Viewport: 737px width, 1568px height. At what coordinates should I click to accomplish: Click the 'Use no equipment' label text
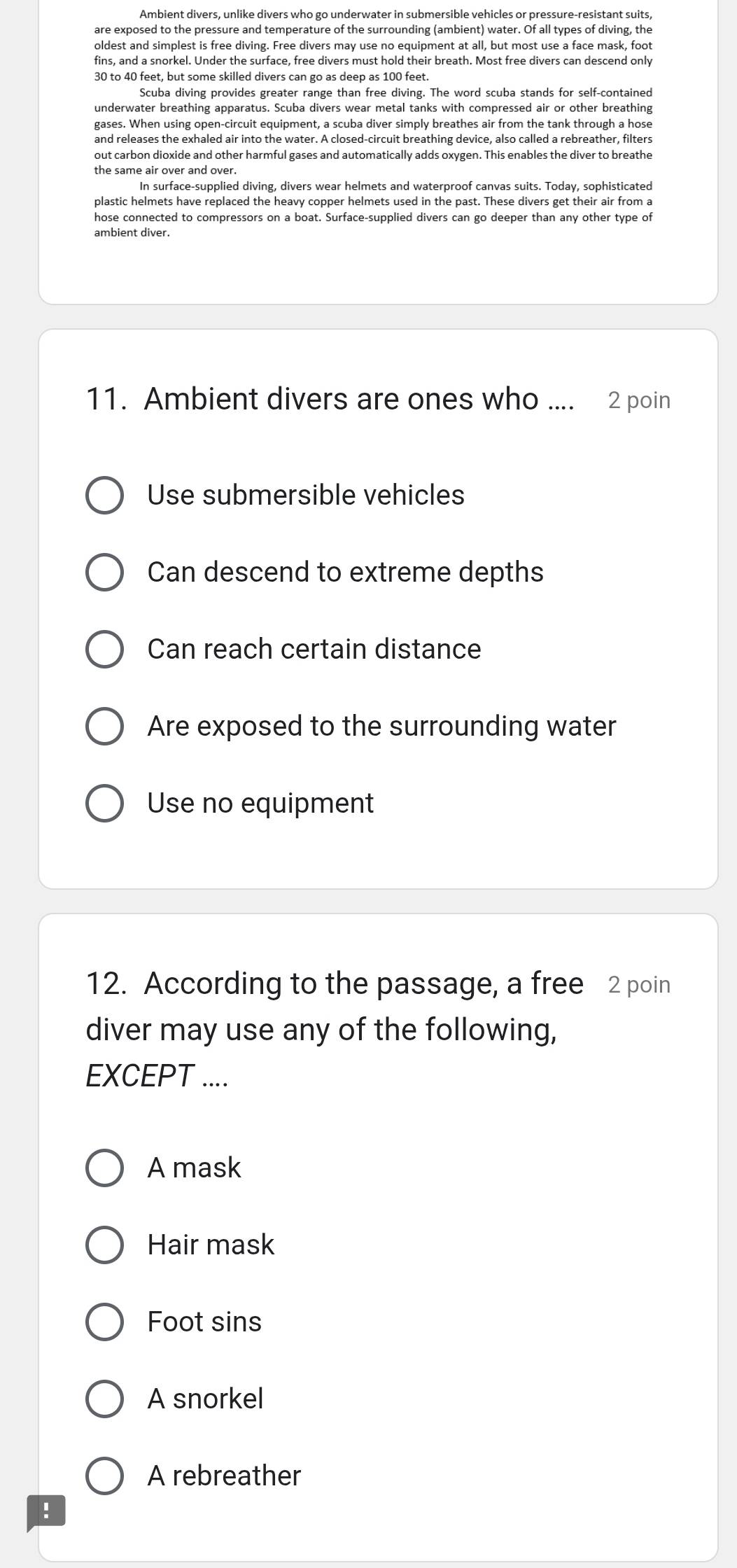(x=260, y=804)
